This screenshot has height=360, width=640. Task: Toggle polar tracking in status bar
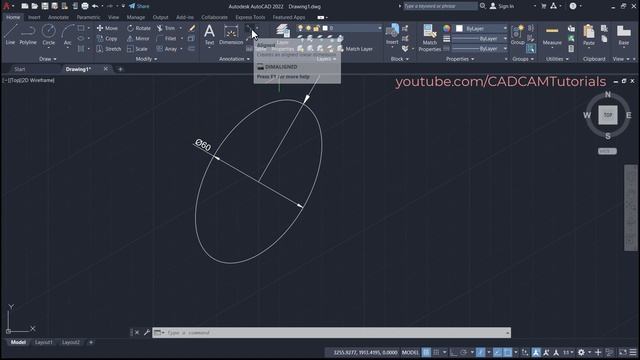click(x=464, y=352)
